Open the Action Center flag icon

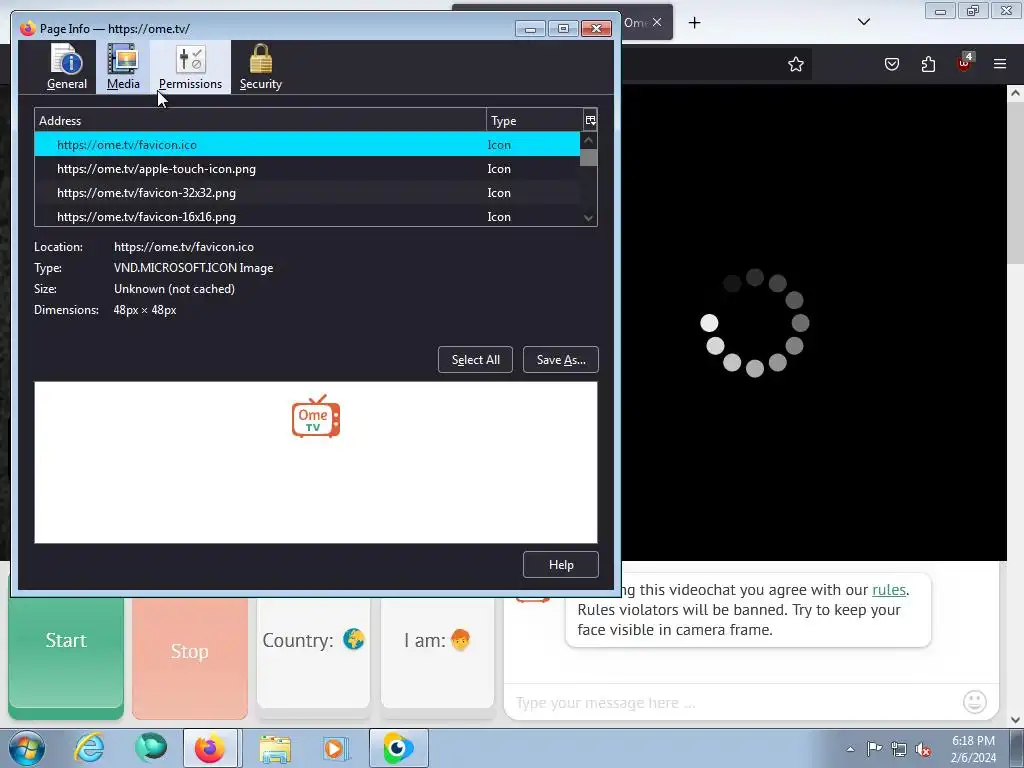pos(874,748)
